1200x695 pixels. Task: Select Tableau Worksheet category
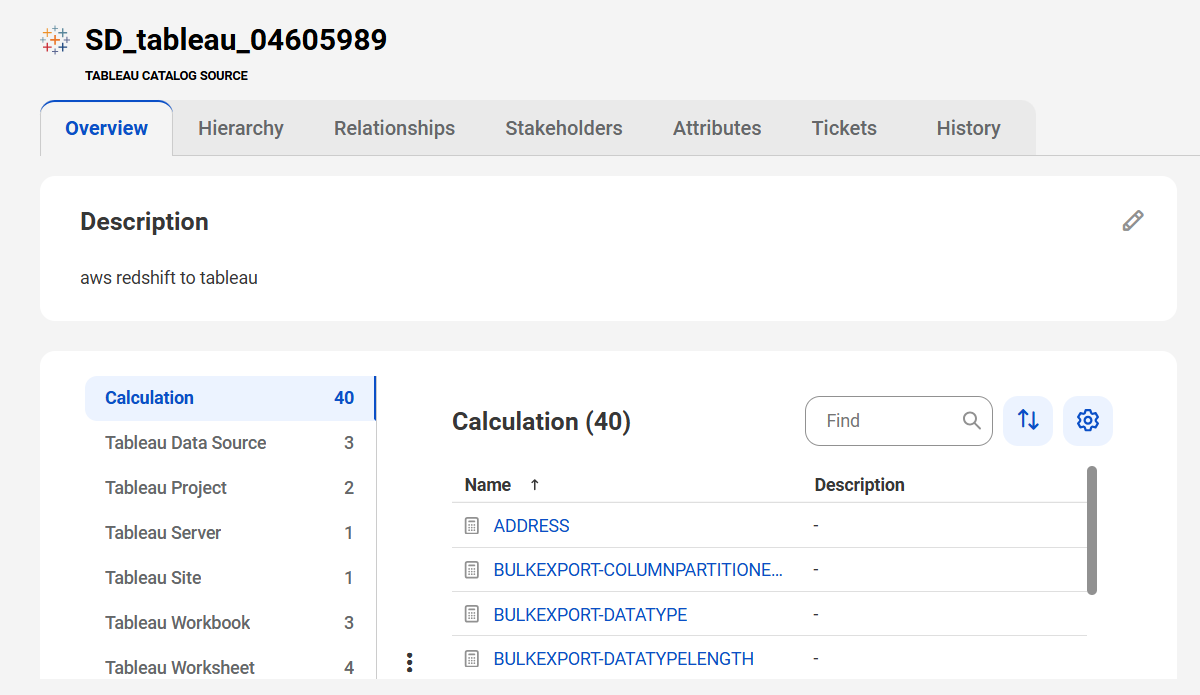(230, 667)
